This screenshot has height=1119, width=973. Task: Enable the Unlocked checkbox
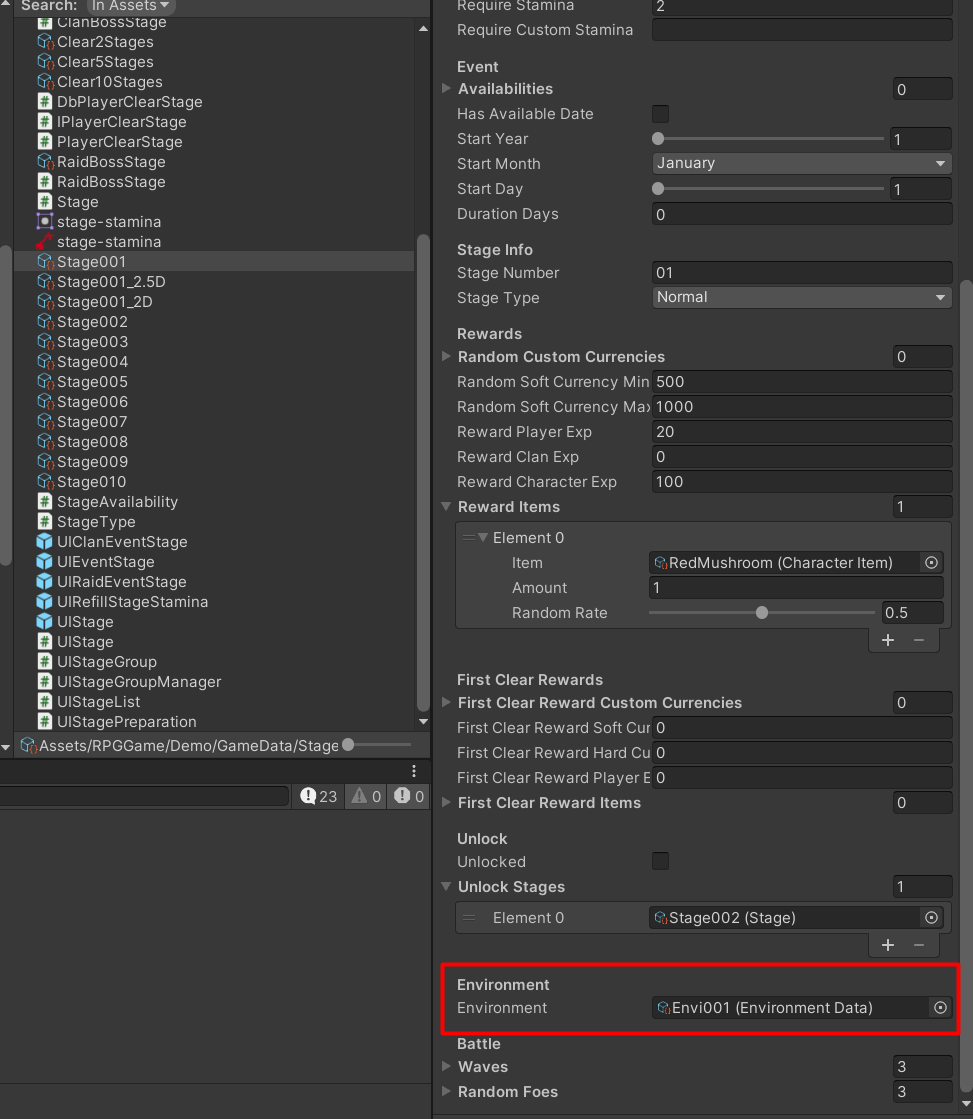(x=660, y=860)
